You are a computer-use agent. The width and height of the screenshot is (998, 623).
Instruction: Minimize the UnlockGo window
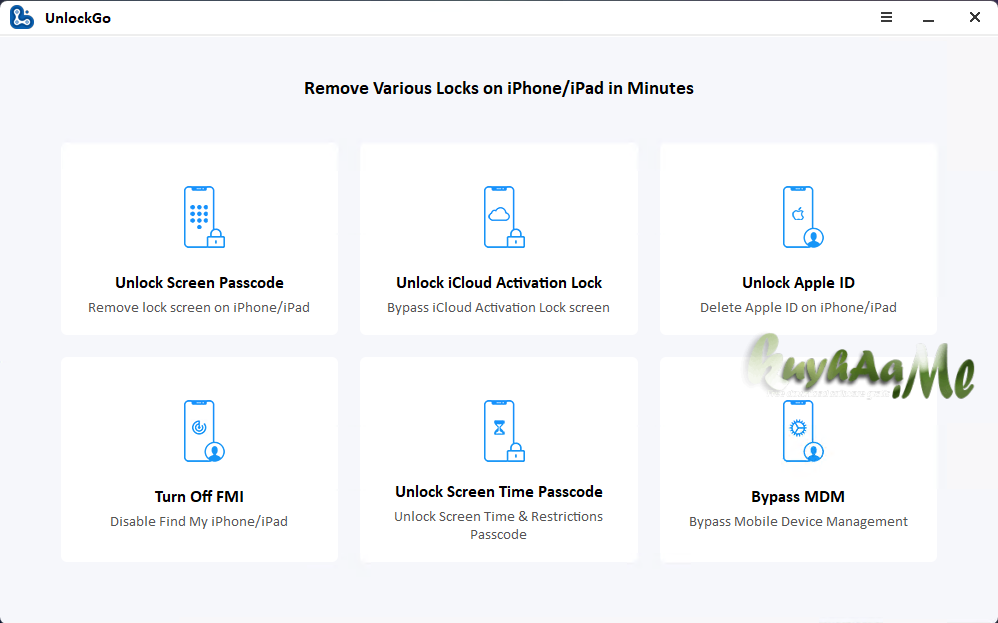tap(929, 21)
